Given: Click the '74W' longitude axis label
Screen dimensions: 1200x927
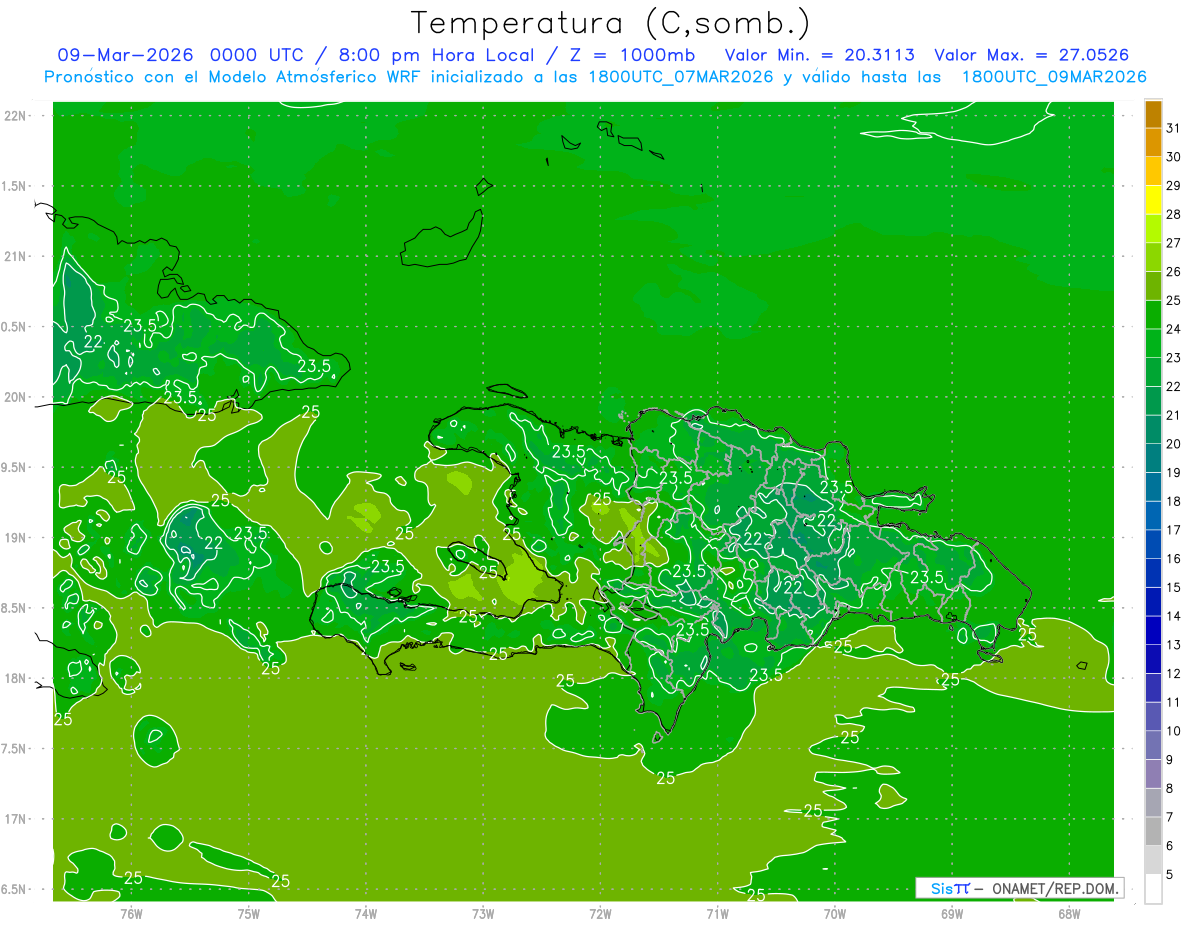Looking at the screenshot, I should click(x=366, y=915).
